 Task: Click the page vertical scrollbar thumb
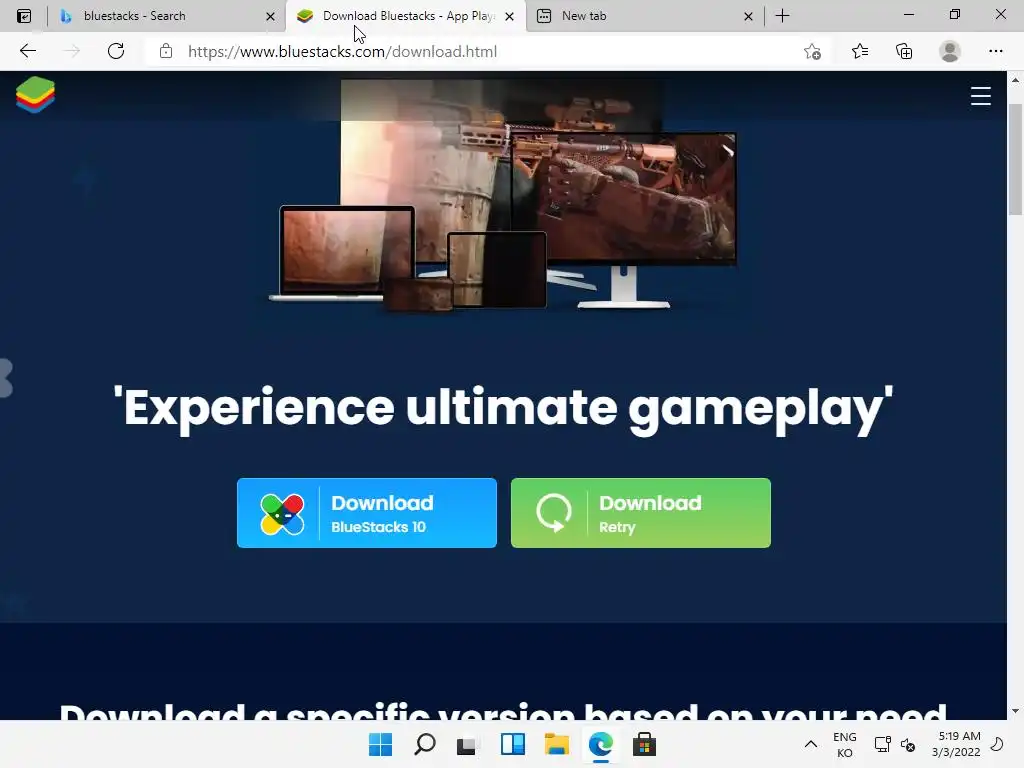pos(1015,159)
